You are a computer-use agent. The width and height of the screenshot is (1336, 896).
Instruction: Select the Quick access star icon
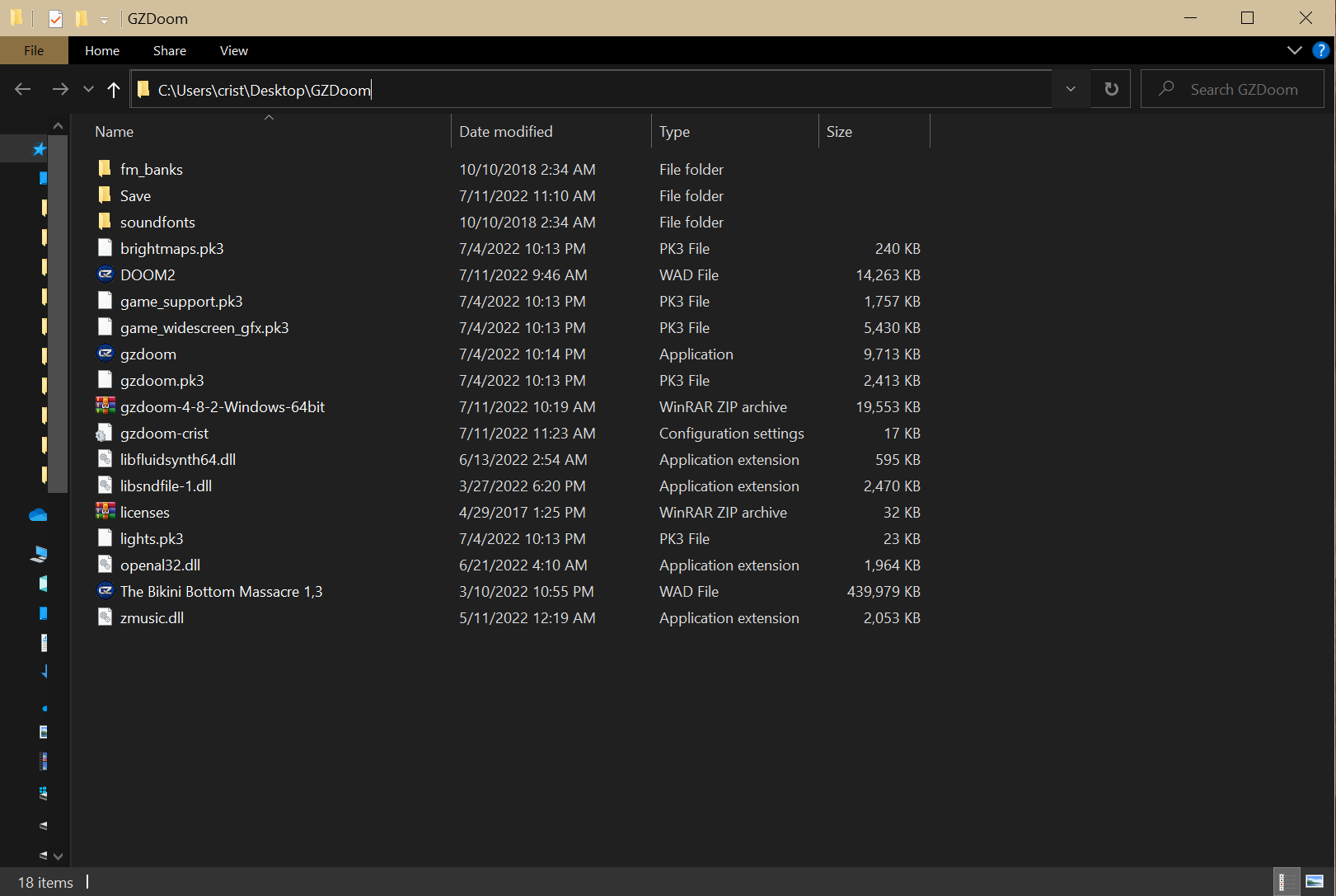(x=39, y=149)
